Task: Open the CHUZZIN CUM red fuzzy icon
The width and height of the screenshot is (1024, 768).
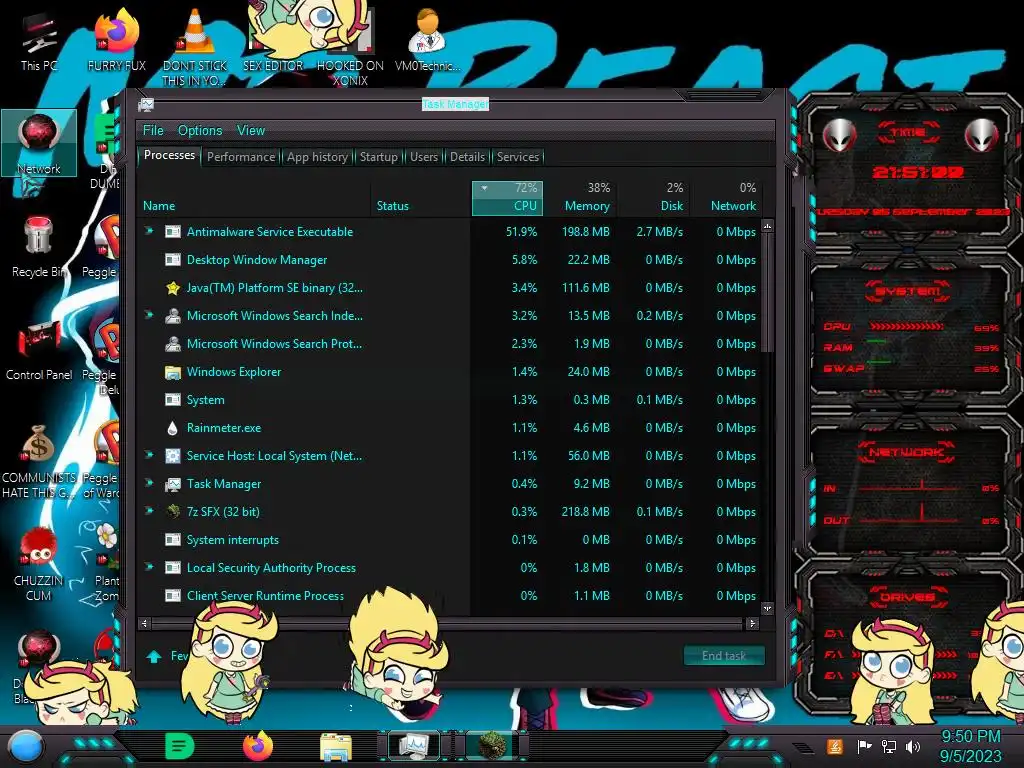Action: tap(39, 563)
